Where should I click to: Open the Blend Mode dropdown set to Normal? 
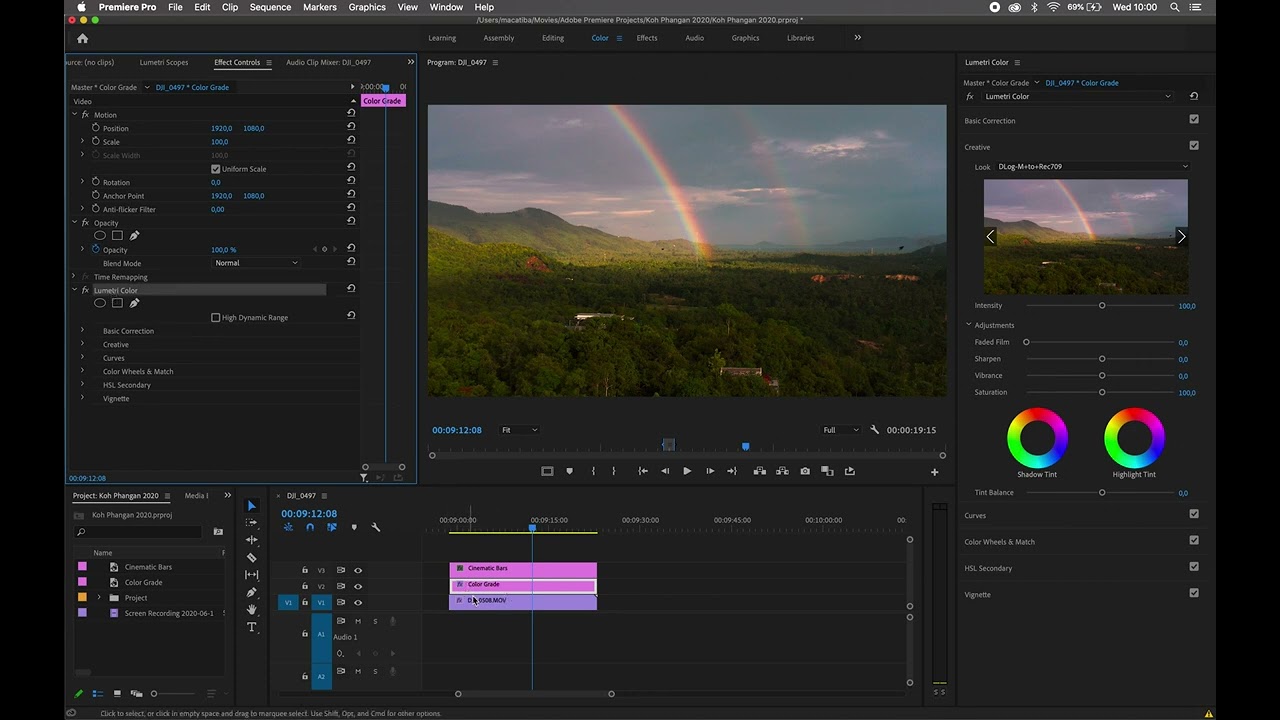click(x=255, y=262)
